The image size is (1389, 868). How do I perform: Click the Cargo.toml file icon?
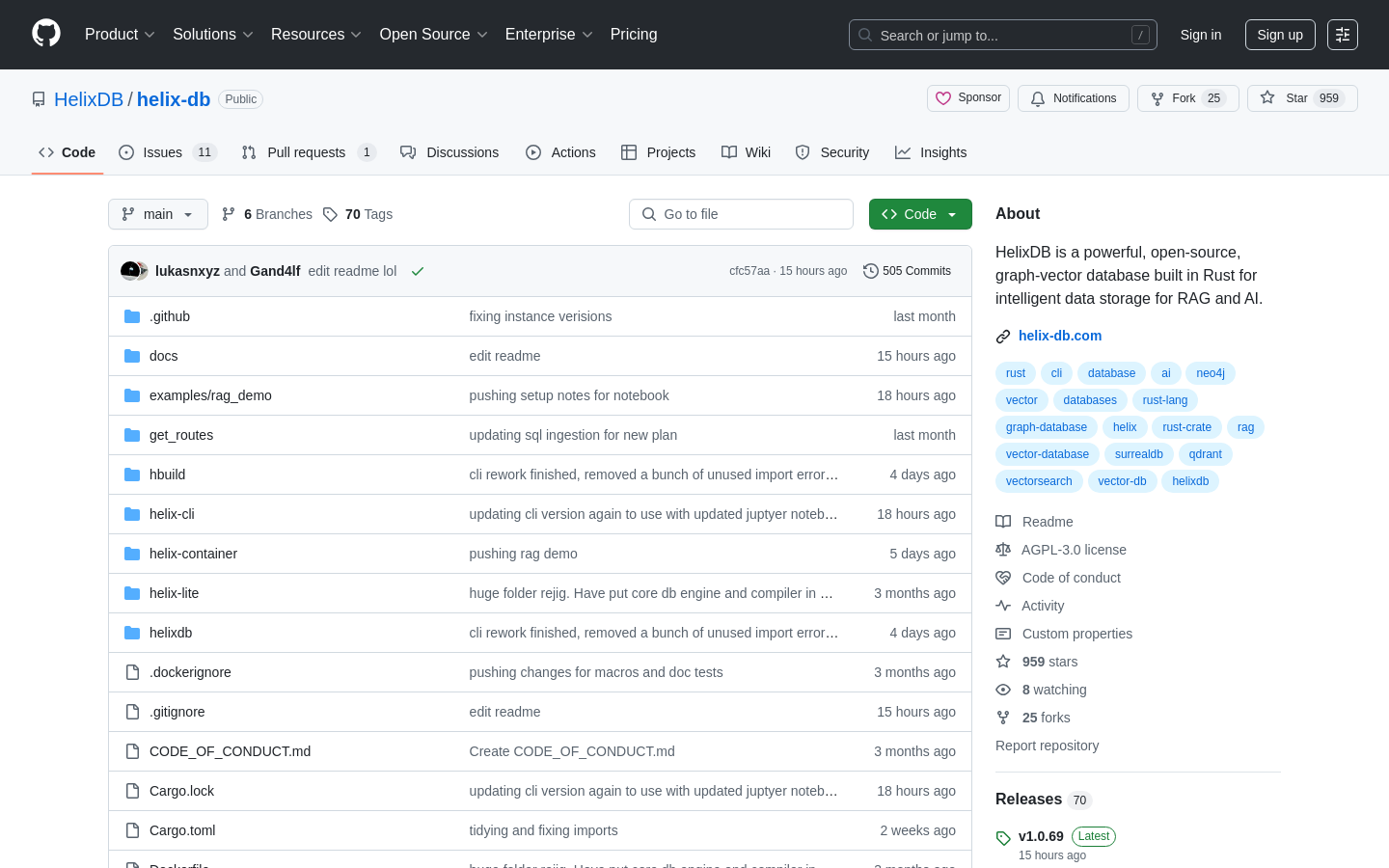(132, 830)
